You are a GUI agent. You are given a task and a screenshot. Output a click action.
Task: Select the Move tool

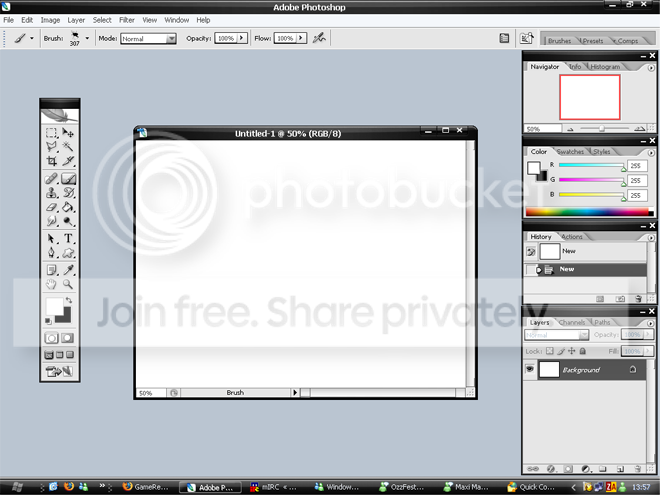click(68, 133)
